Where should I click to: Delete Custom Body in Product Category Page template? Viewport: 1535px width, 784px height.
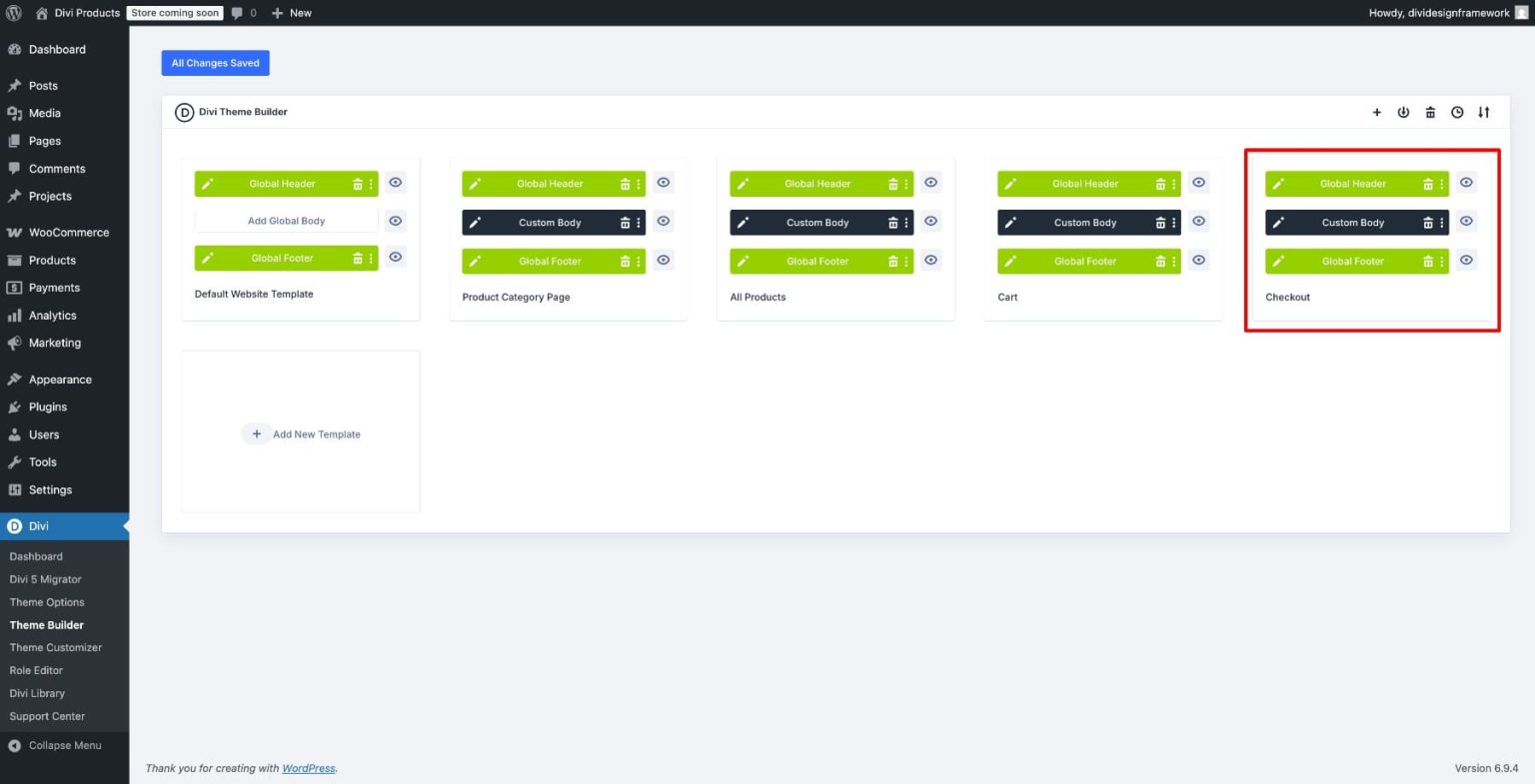click(625, 223)
